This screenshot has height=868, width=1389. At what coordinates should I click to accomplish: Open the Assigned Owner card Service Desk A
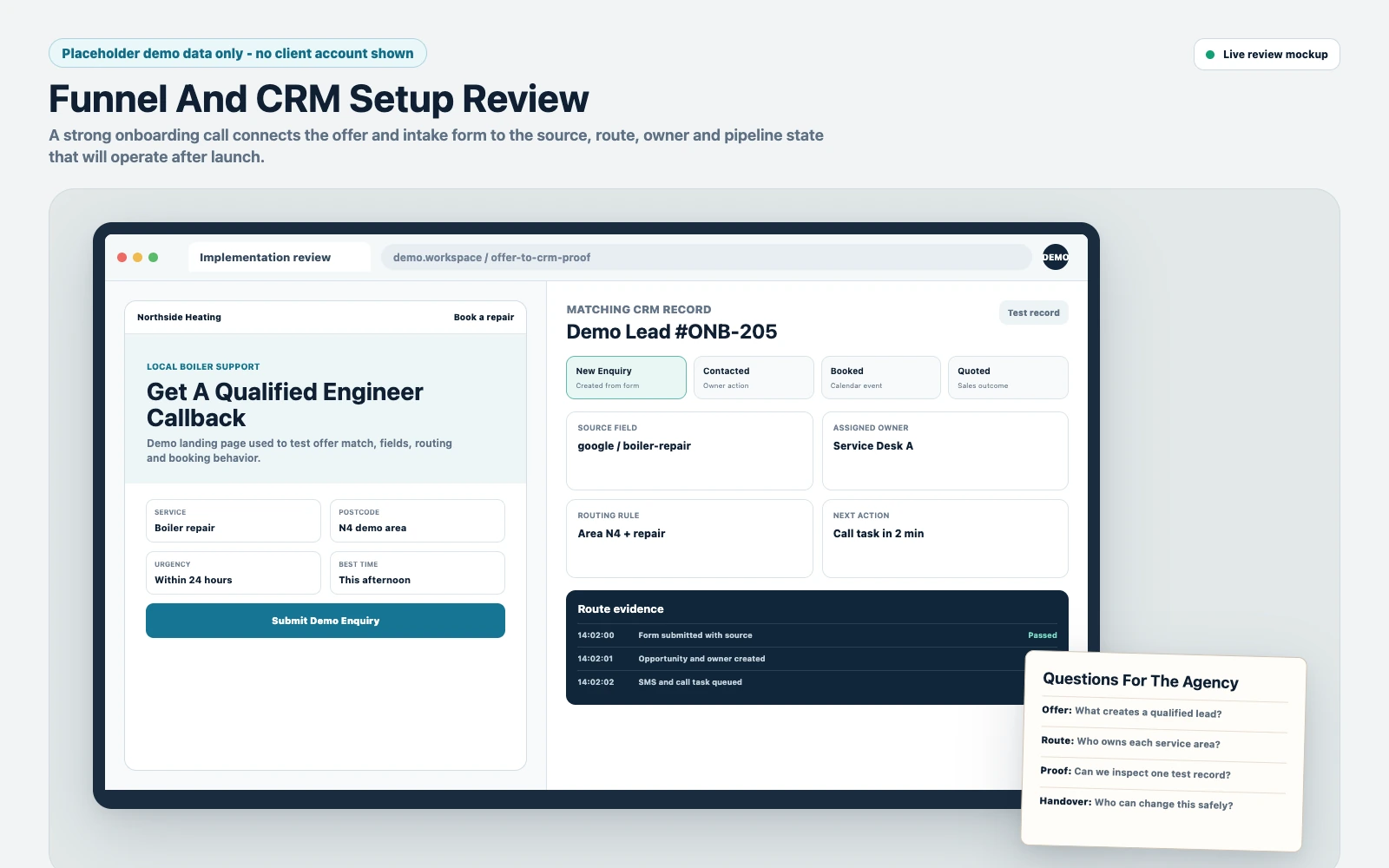point(945,451)
